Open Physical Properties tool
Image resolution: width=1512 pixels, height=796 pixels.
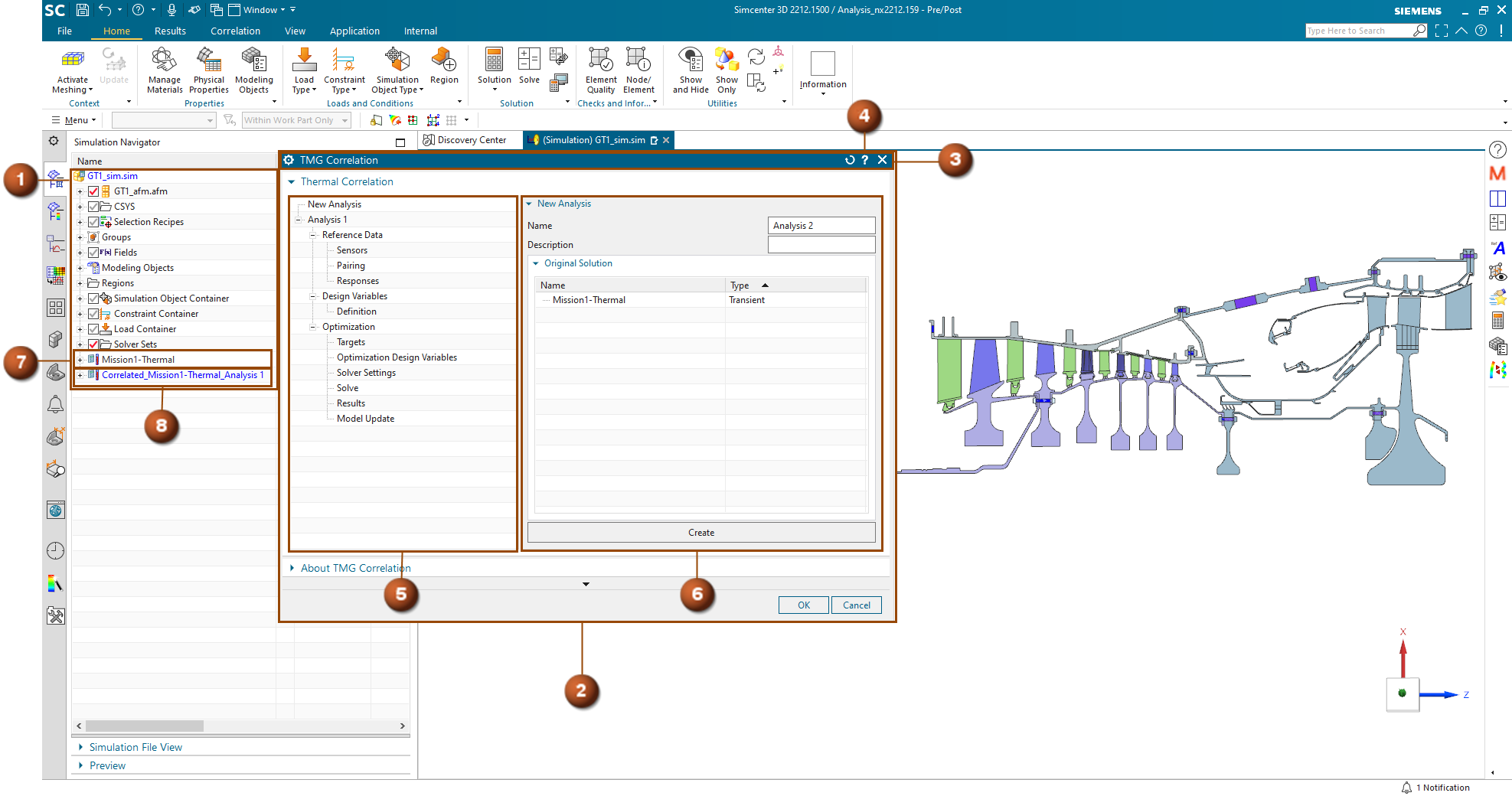point(208,60)
